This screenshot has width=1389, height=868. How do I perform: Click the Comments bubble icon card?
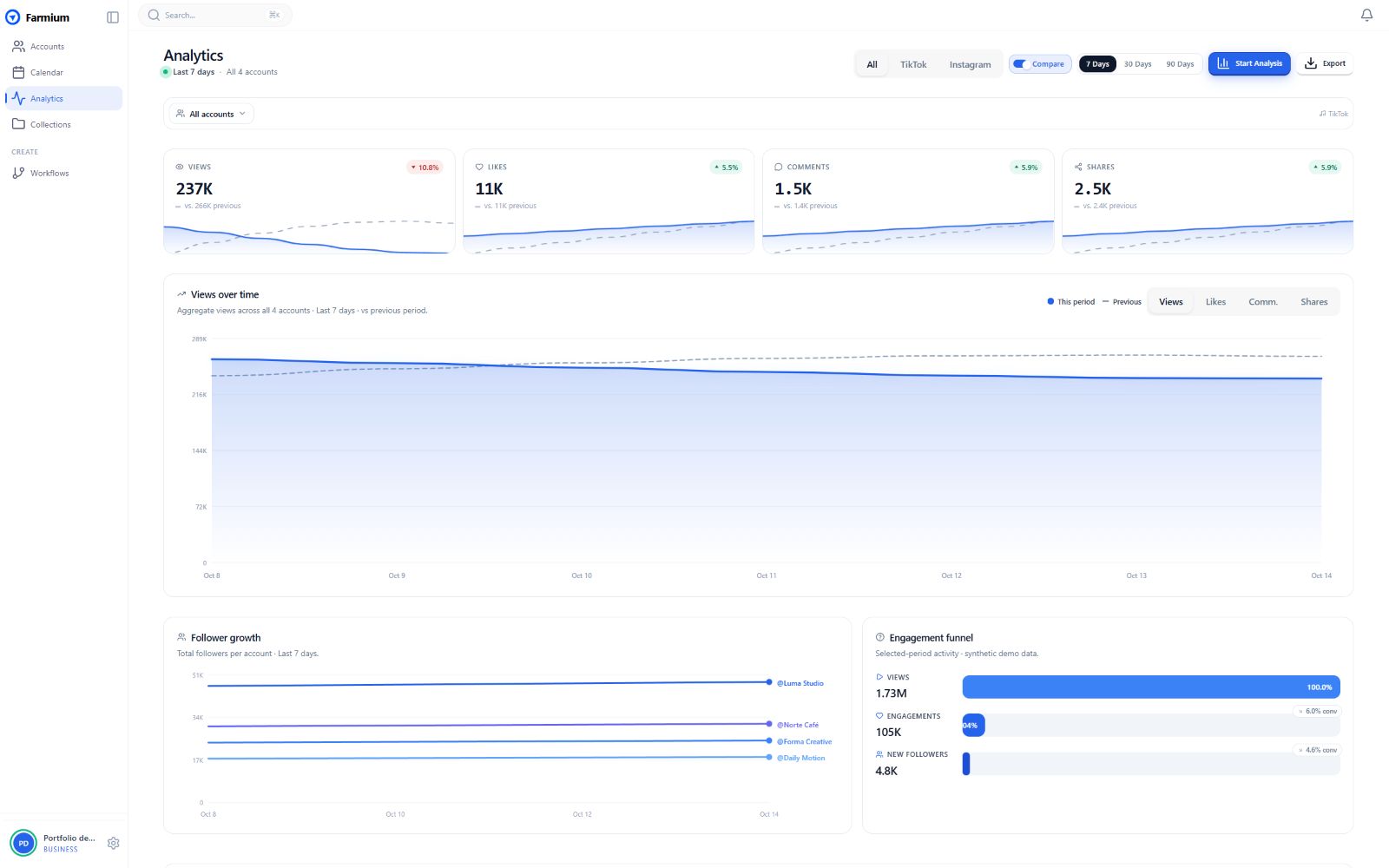coord(779,167)
